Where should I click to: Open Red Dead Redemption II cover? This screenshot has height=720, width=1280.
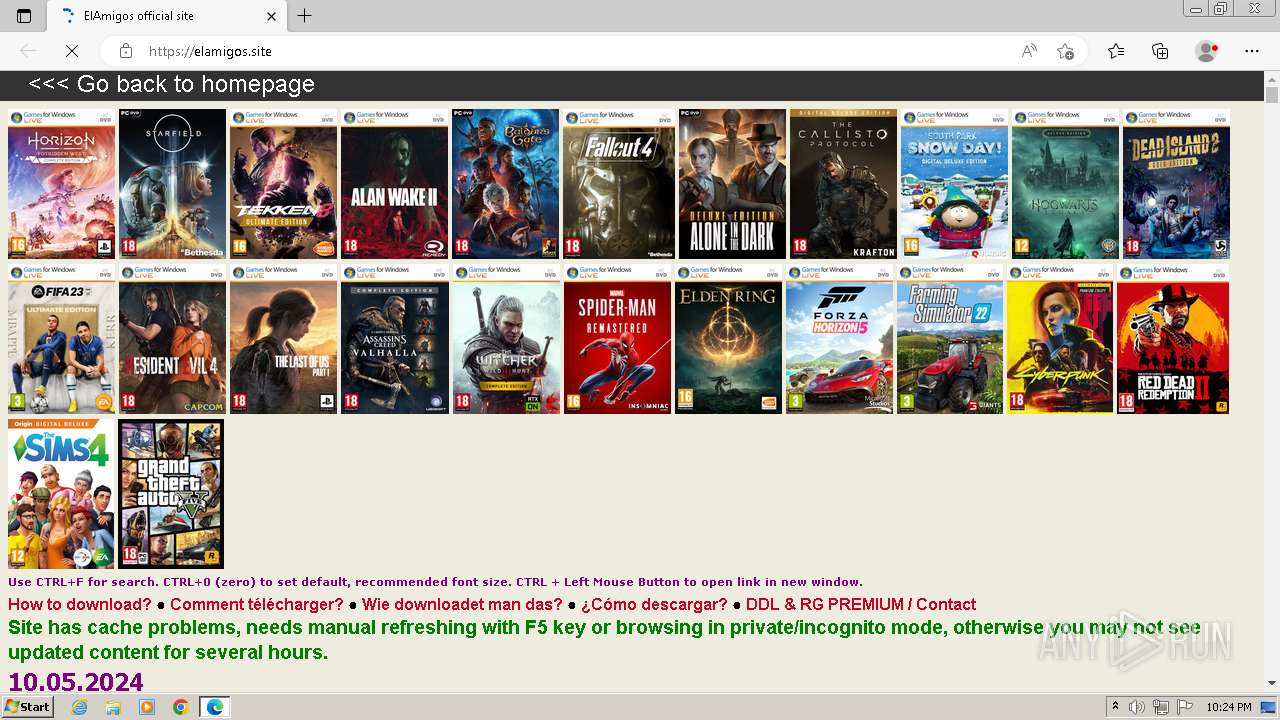(1173, 339)
